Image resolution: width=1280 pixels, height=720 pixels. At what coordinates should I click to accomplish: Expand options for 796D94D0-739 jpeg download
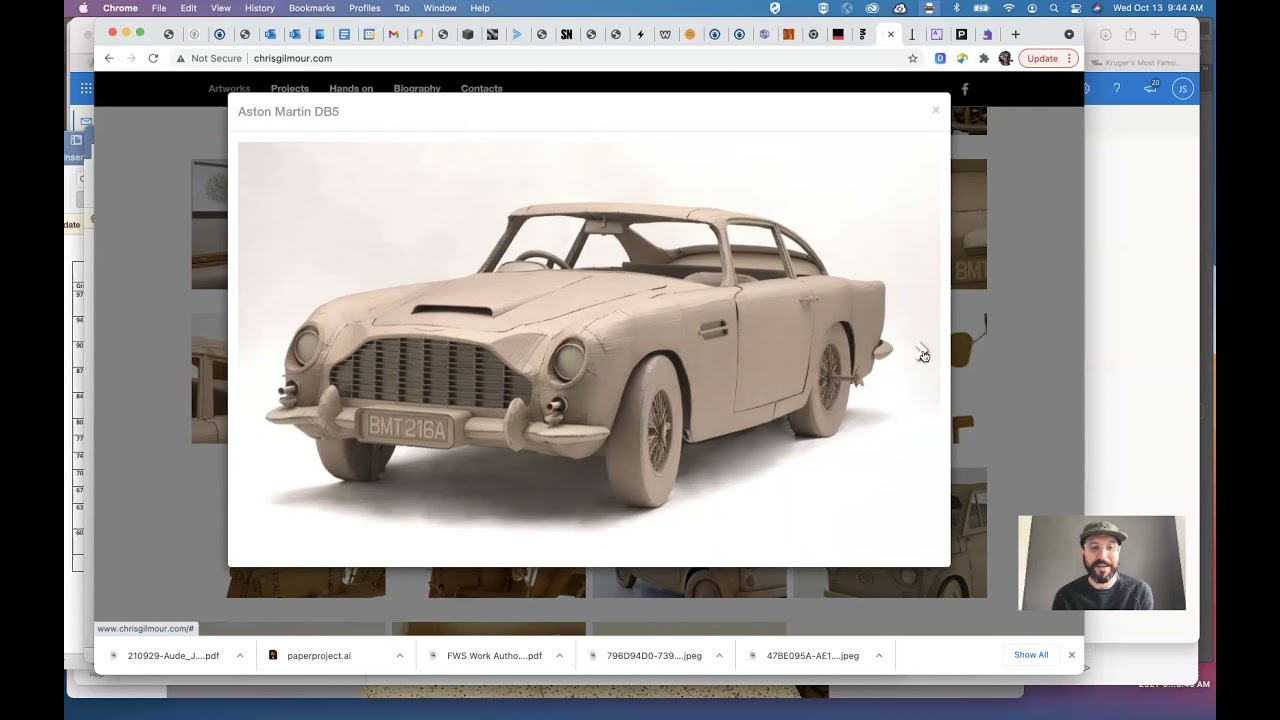pyautogui.click(x=719, y=656)
